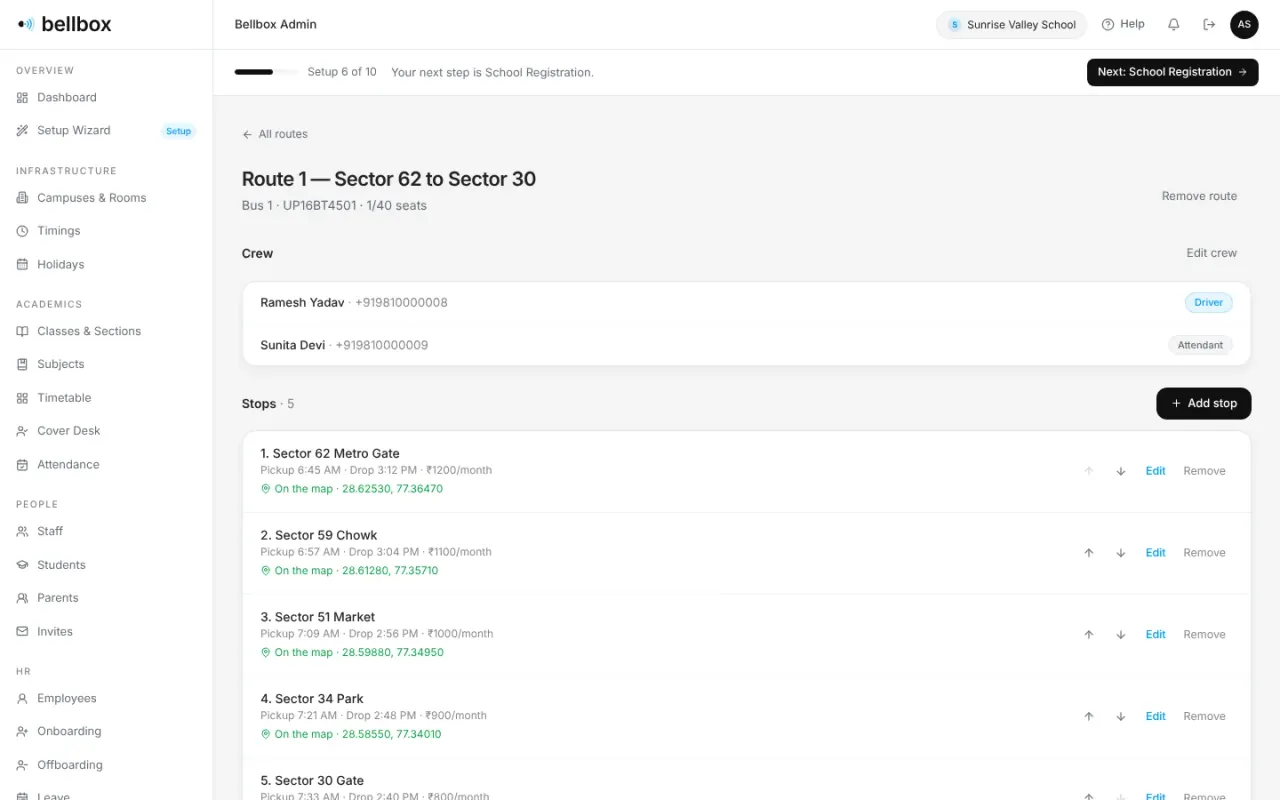Move Sector 59 Chowk stop up
This screenshot has width=1280, height=800.
click(x=1089, y=553)
